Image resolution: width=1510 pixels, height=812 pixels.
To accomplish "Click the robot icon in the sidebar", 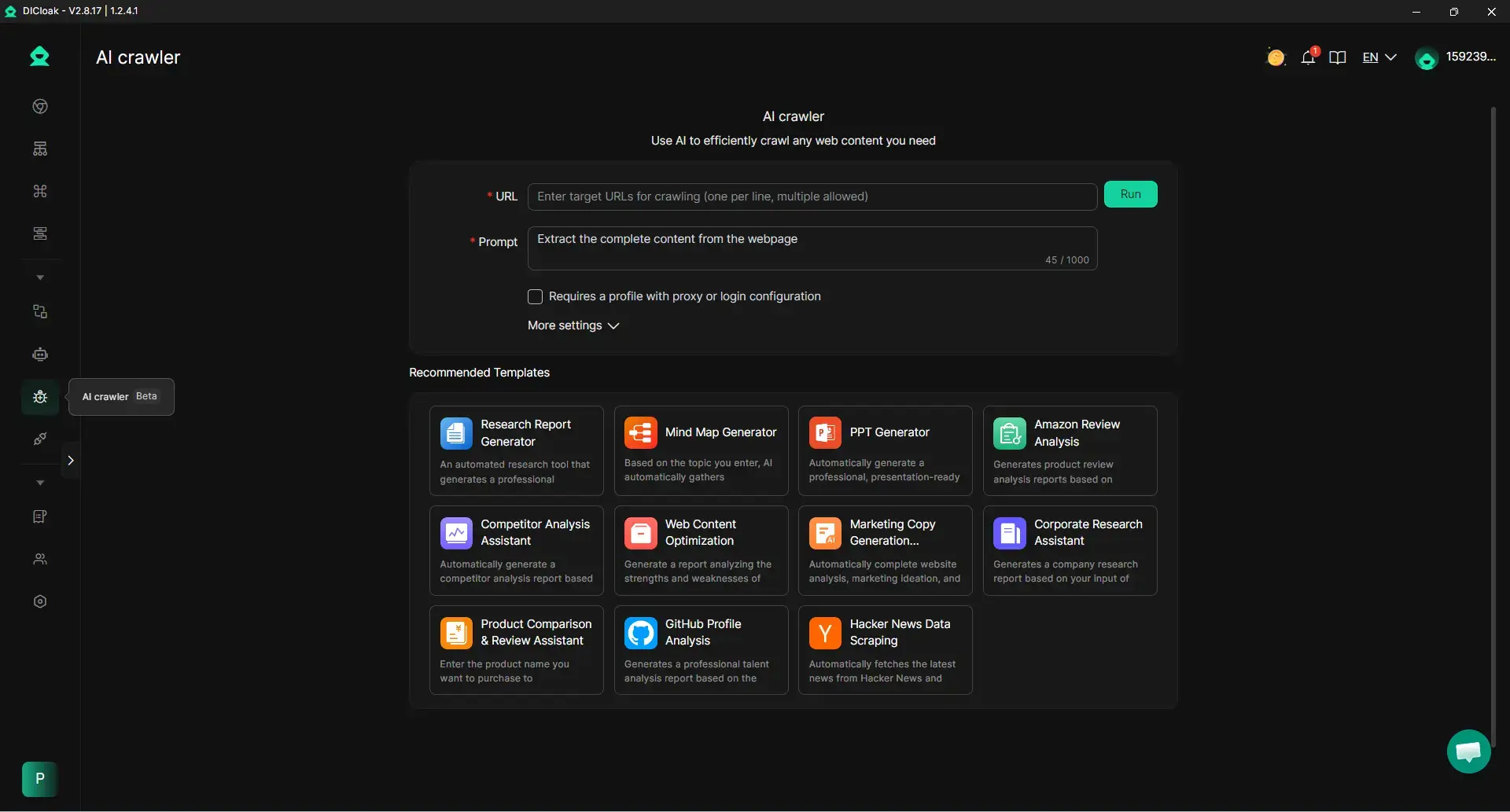I will (40, 355).
